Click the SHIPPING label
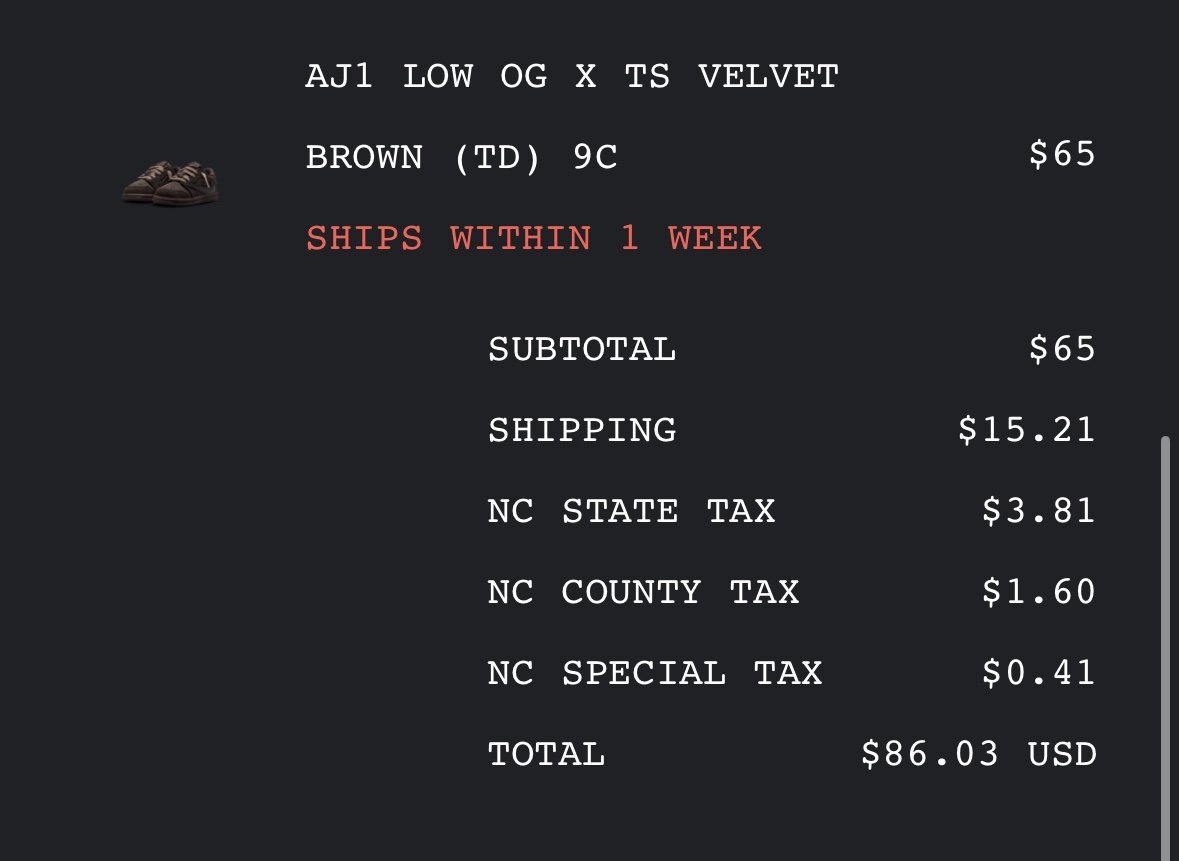The image size is (1179, 861). (582, 430)
